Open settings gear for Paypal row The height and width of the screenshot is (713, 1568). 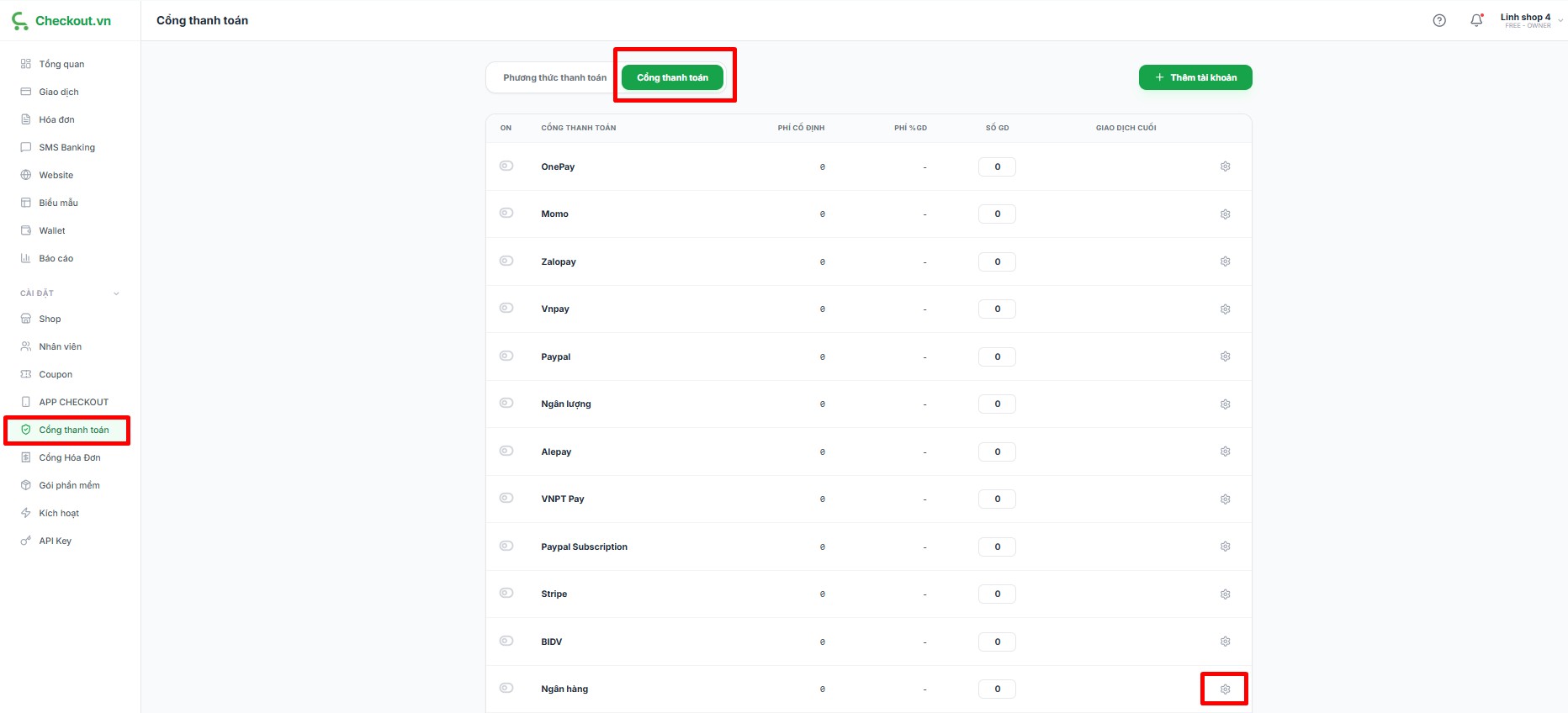click(1225, 356)
